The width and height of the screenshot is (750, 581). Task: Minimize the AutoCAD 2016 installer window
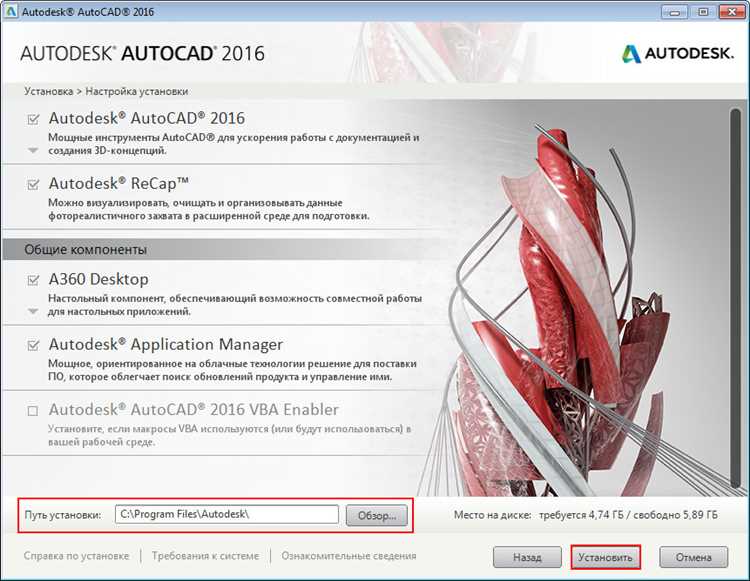coord(675,12)
